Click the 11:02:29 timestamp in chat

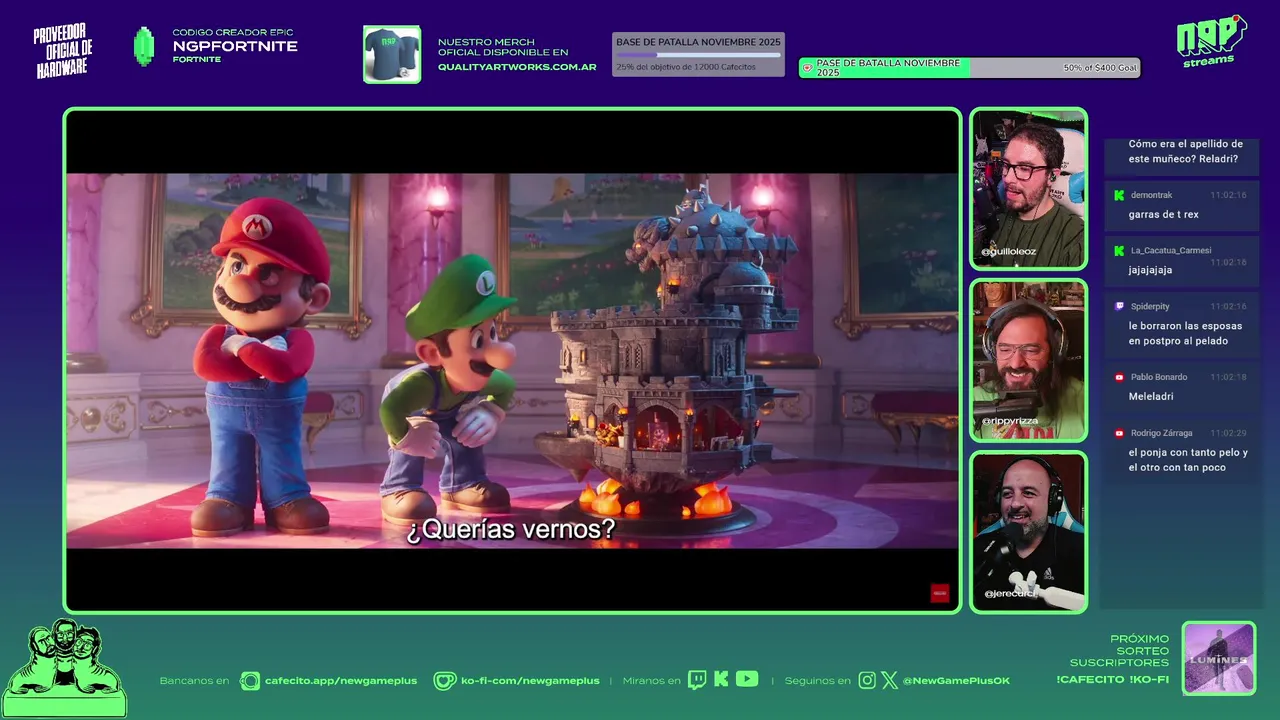(1228, 433)
